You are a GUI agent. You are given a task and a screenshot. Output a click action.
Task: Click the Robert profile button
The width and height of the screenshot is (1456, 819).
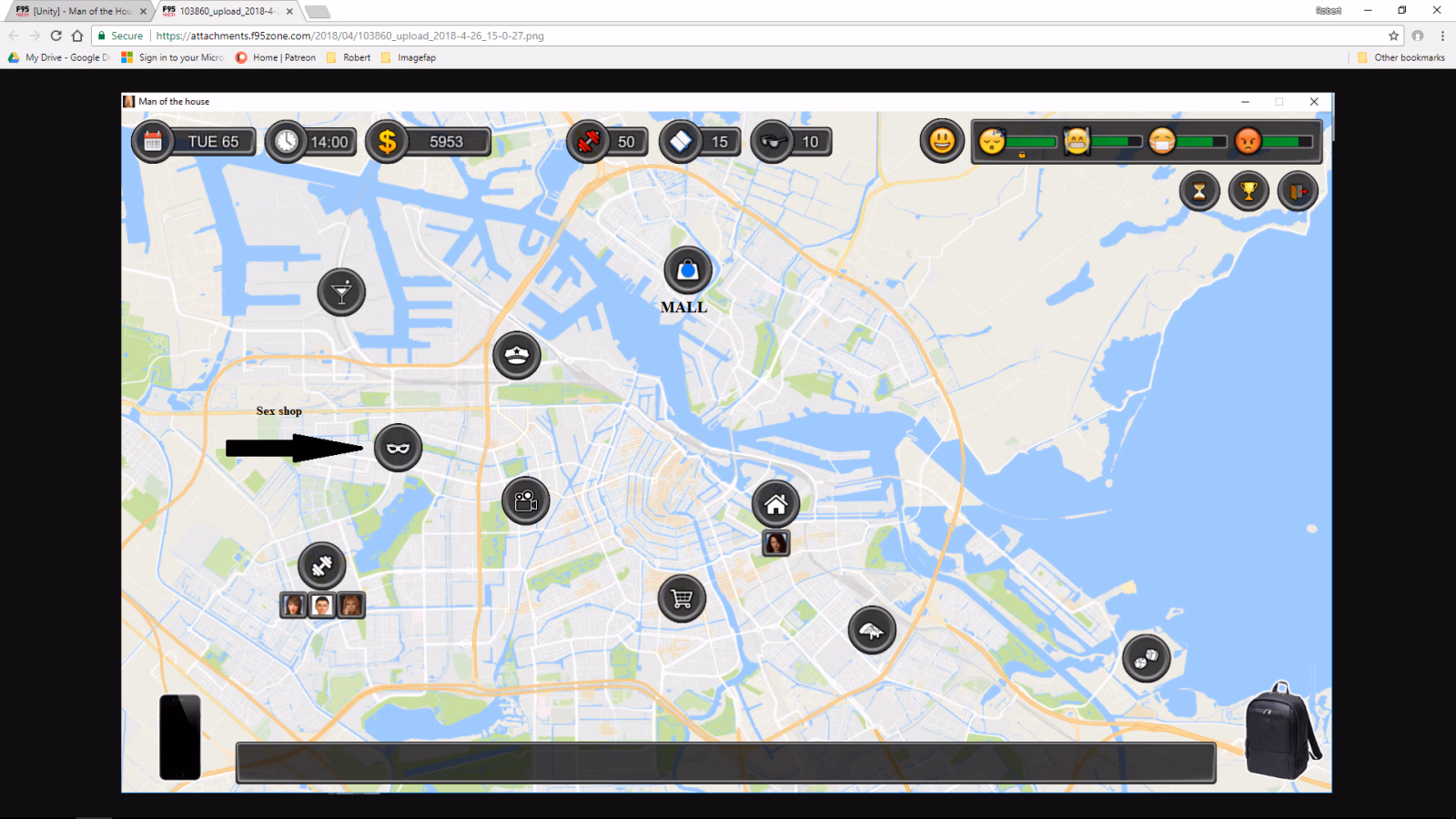pyautogui.click(x=1329, y=11)
